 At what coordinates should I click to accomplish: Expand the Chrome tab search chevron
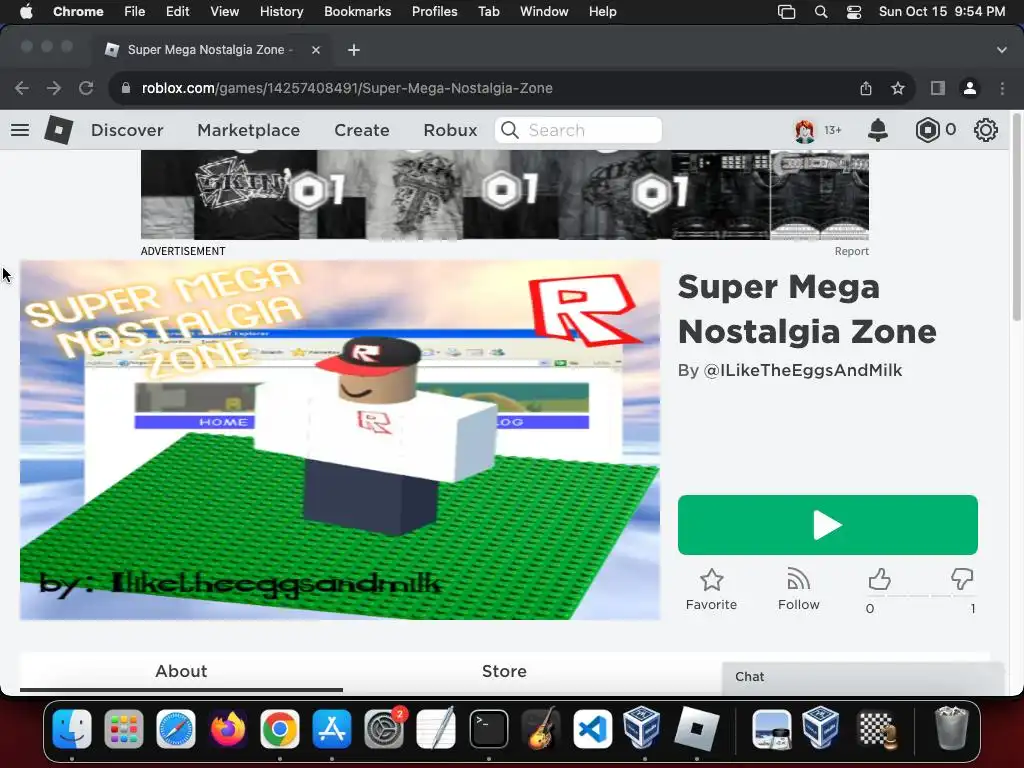click(x=1001, y=50)
